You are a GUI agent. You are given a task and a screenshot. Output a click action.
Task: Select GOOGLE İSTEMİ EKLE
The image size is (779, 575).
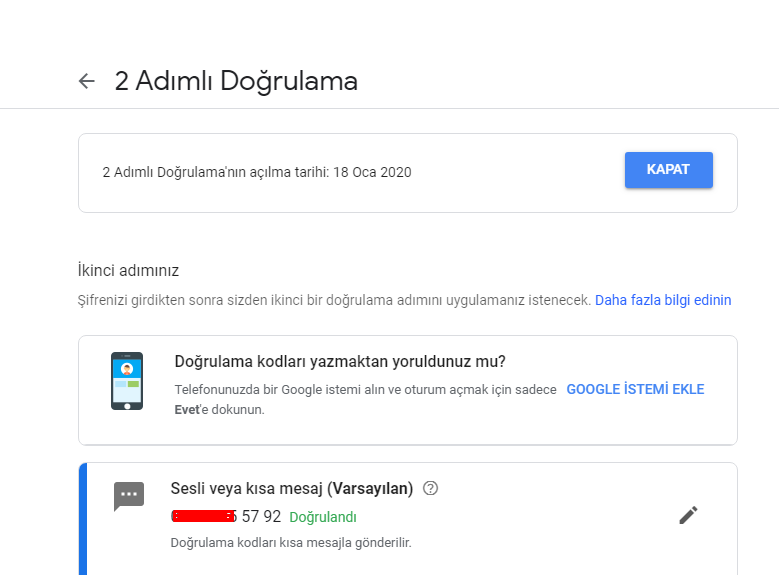pyautogui.click(x=635, y=389)
